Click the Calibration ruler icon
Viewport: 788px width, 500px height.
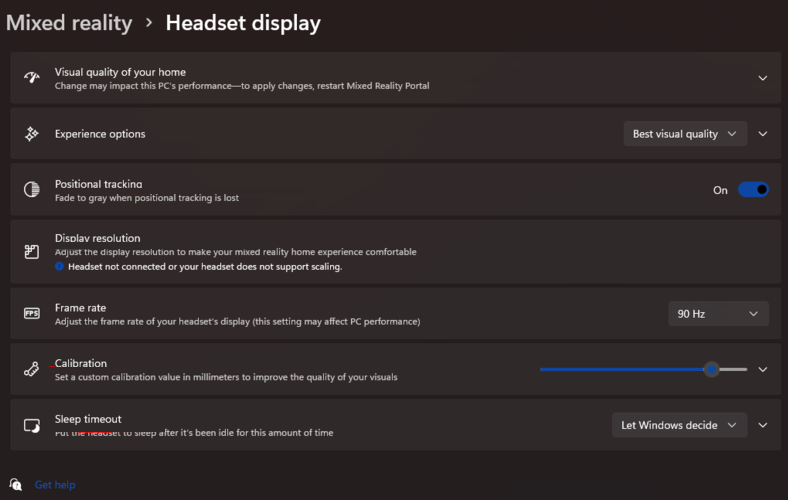[x=31, y=369]
